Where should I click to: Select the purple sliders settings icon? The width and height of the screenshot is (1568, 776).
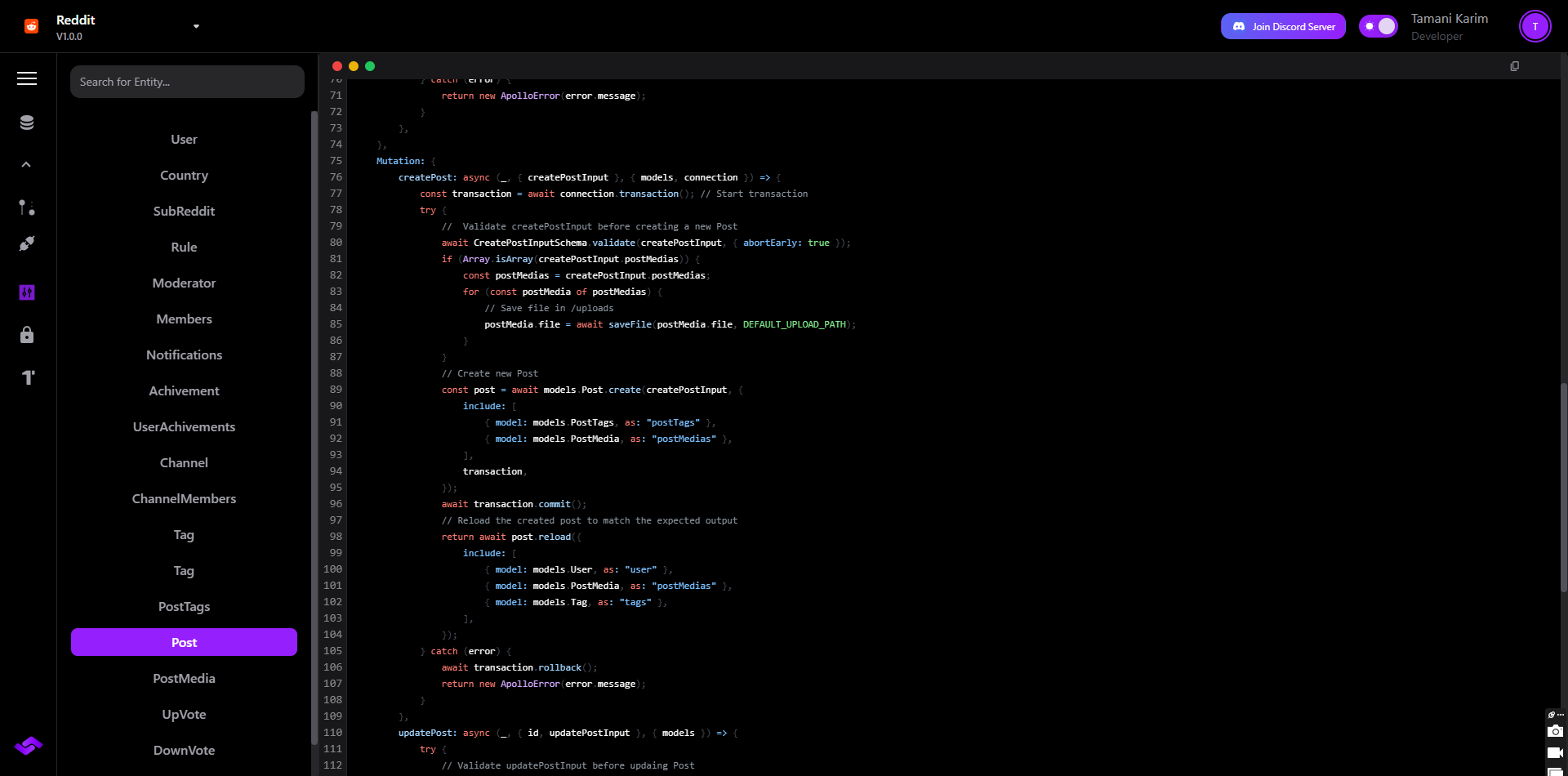point(27,292)
